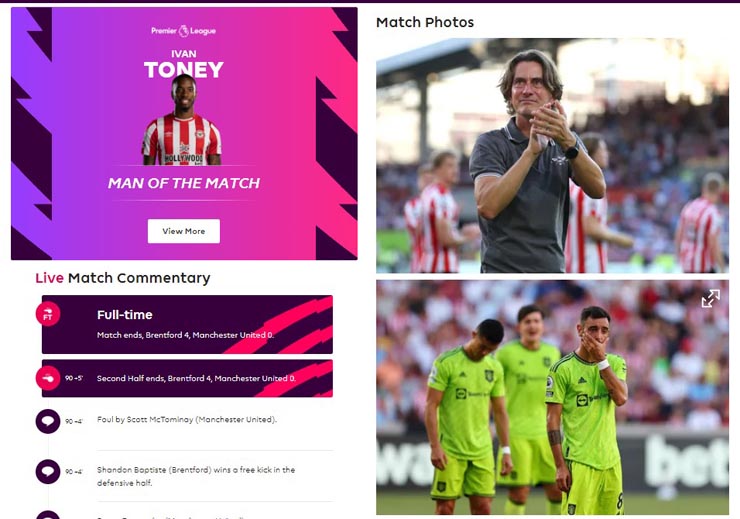The width and height of the screenshot is (740, 519).
Task: Open the photo of dejected United players
Action: pyautogui.click(x=552, y=397)
